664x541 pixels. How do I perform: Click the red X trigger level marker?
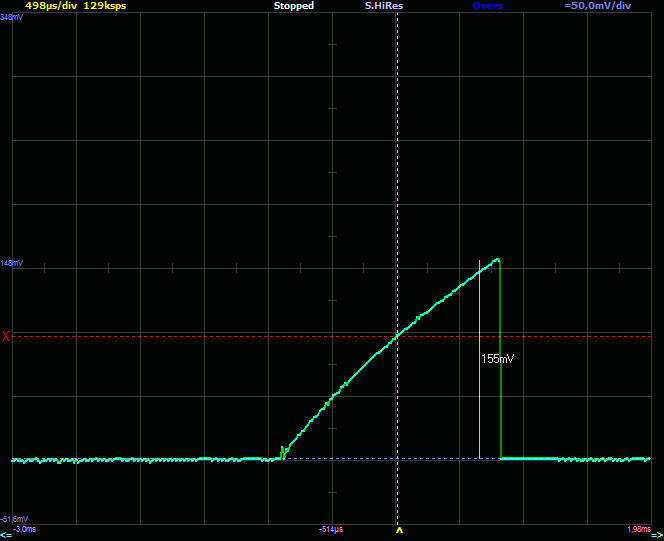coord(6,336)
